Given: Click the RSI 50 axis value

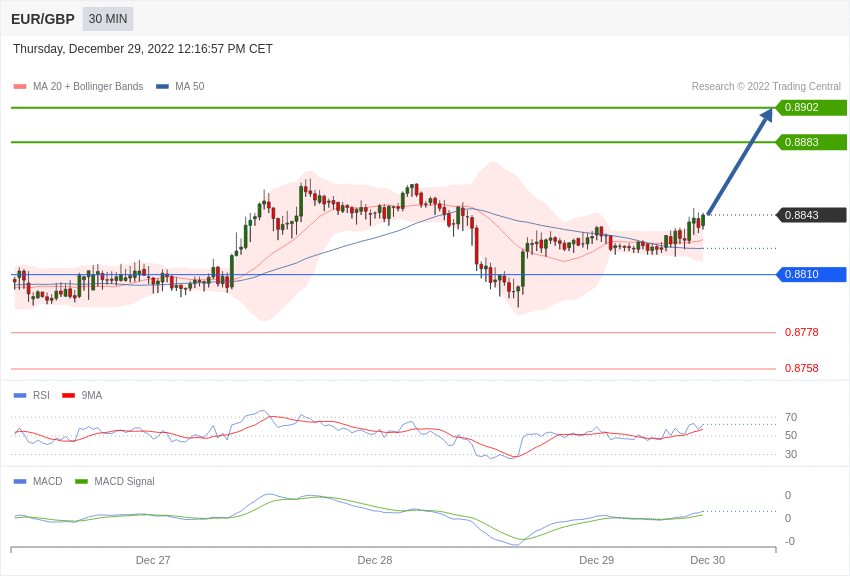Looking at the screenshot, I should (791, 435).
